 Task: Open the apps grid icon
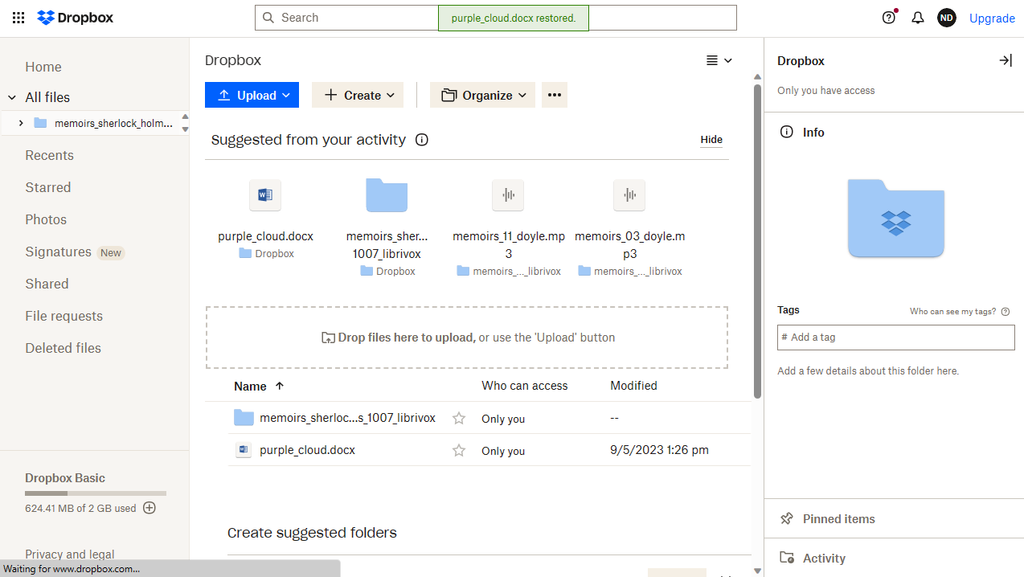[18, 17]
